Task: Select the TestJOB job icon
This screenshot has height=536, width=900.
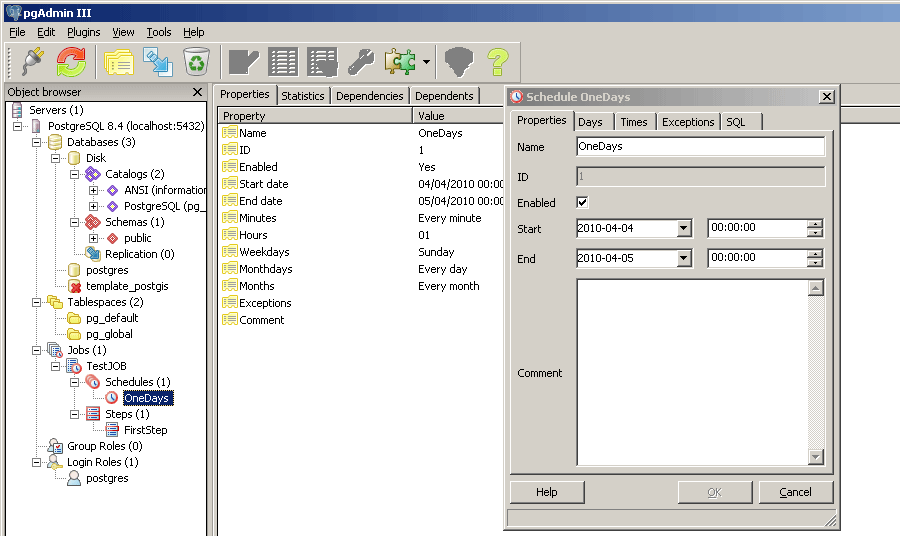Action: 74,366
